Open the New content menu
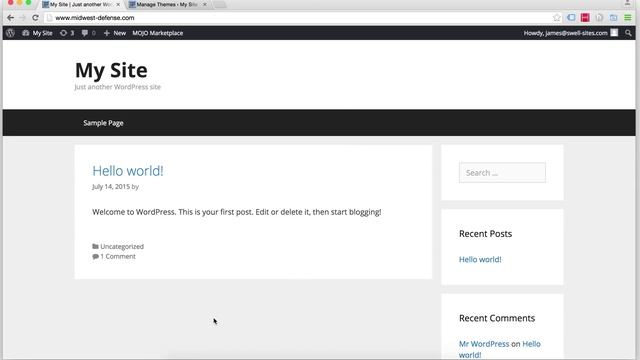 tap(115, 33)
